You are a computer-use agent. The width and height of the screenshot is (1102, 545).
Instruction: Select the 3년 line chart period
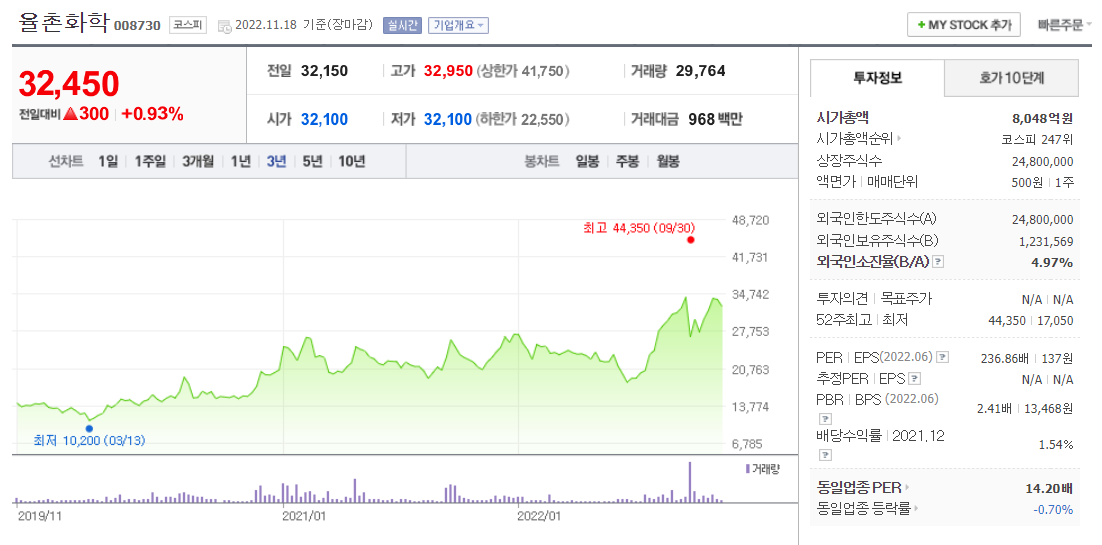276,162
